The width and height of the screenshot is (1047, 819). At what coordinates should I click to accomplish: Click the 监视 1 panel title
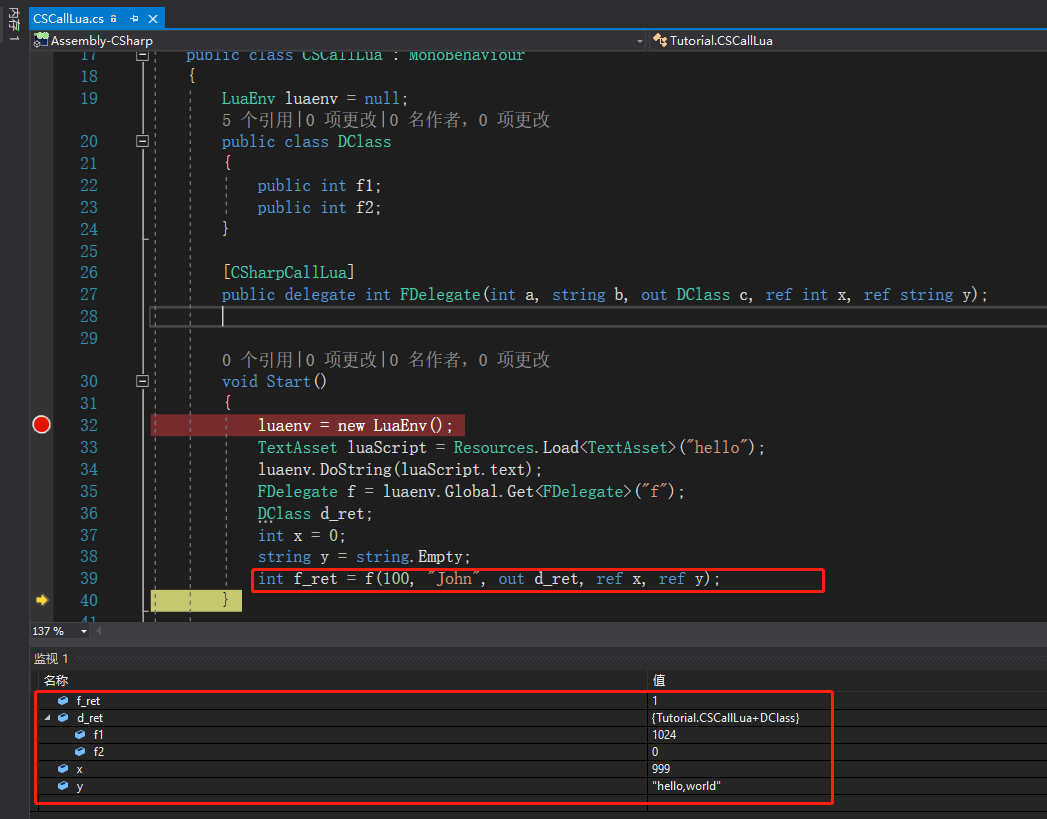pos(51,659)
